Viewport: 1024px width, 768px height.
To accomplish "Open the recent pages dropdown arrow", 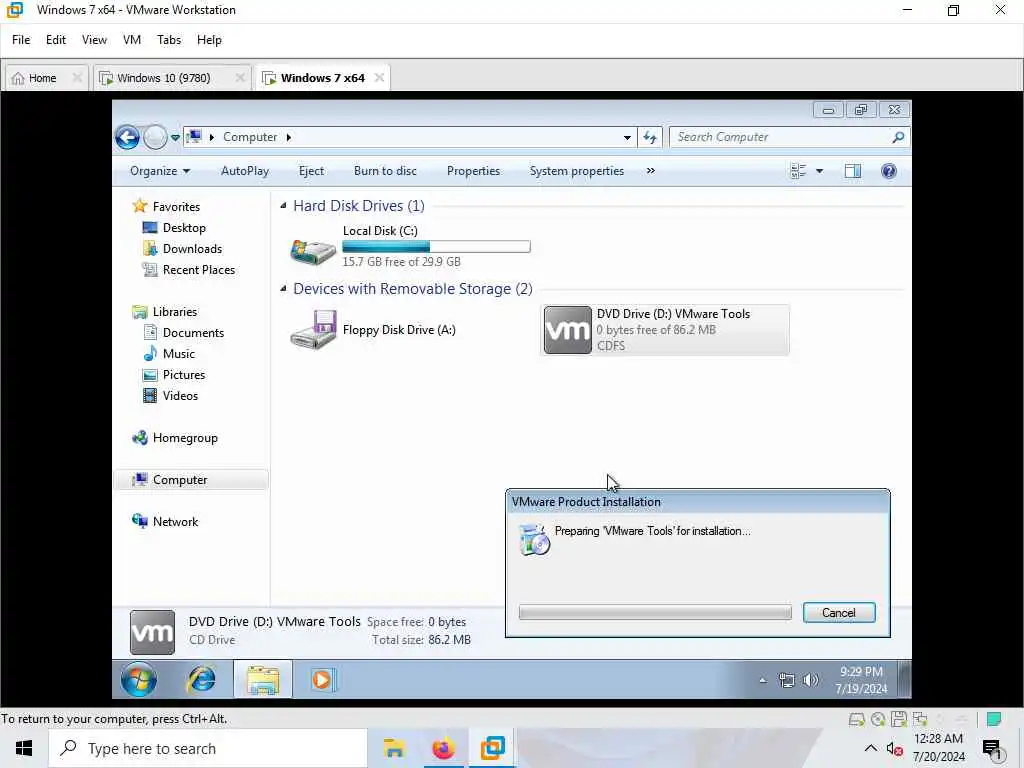I will pyautogui.click(x=175, y=138).
